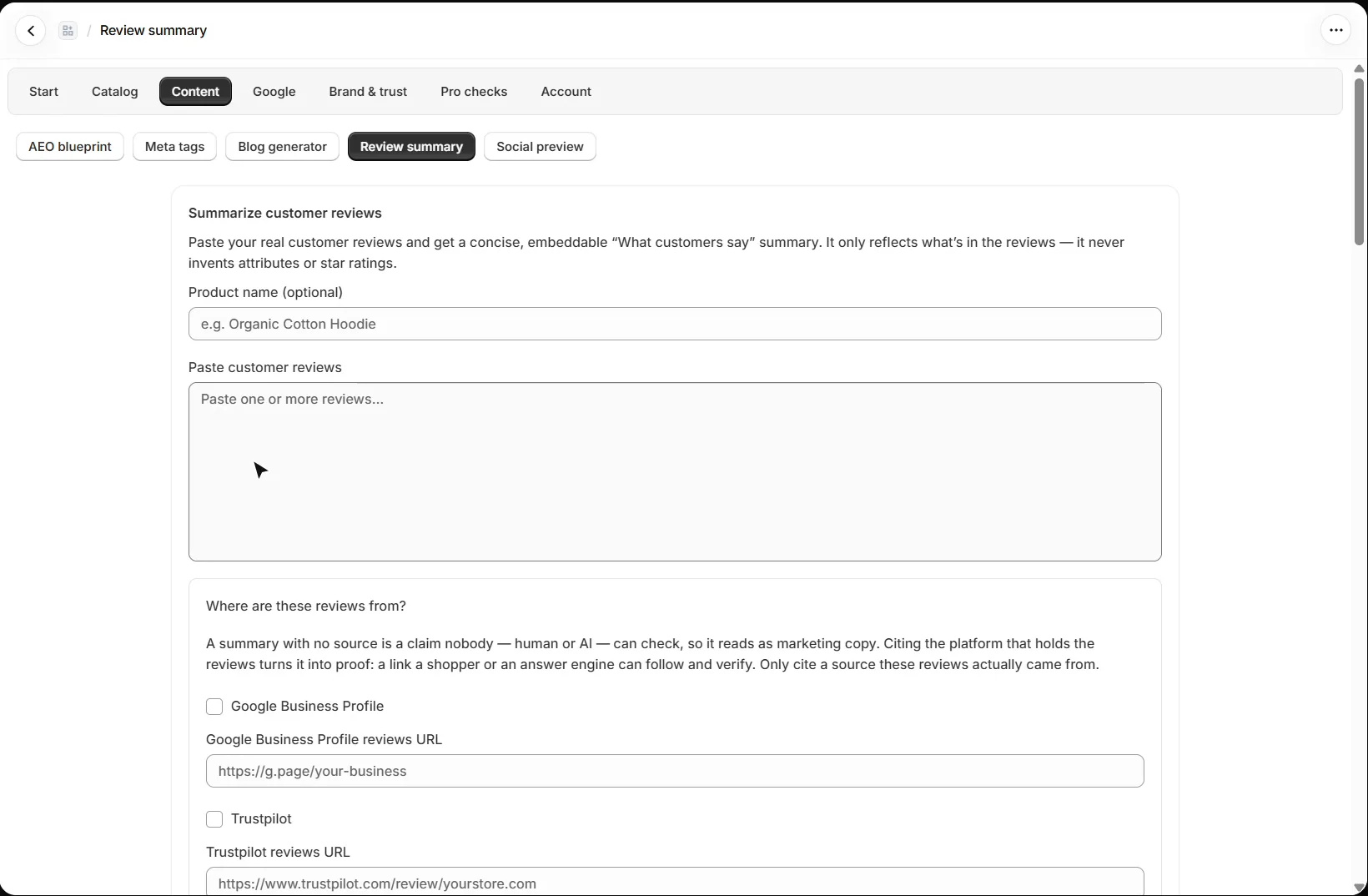Select the Review summary sub-tab
This screenshot has height=896, width=1368.
(411, 147)
